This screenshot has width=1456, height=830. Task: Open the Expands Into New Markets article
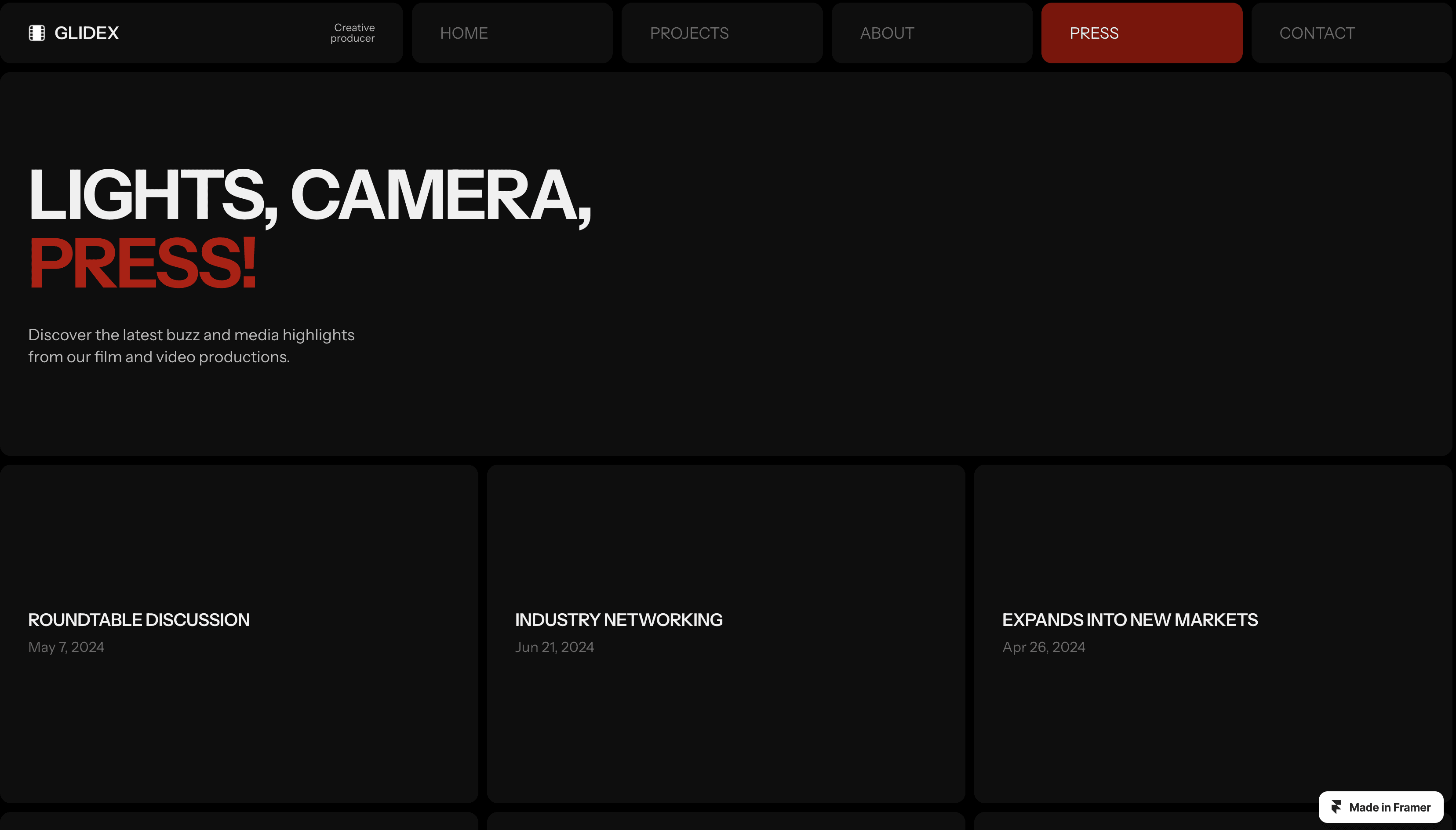1129,620
